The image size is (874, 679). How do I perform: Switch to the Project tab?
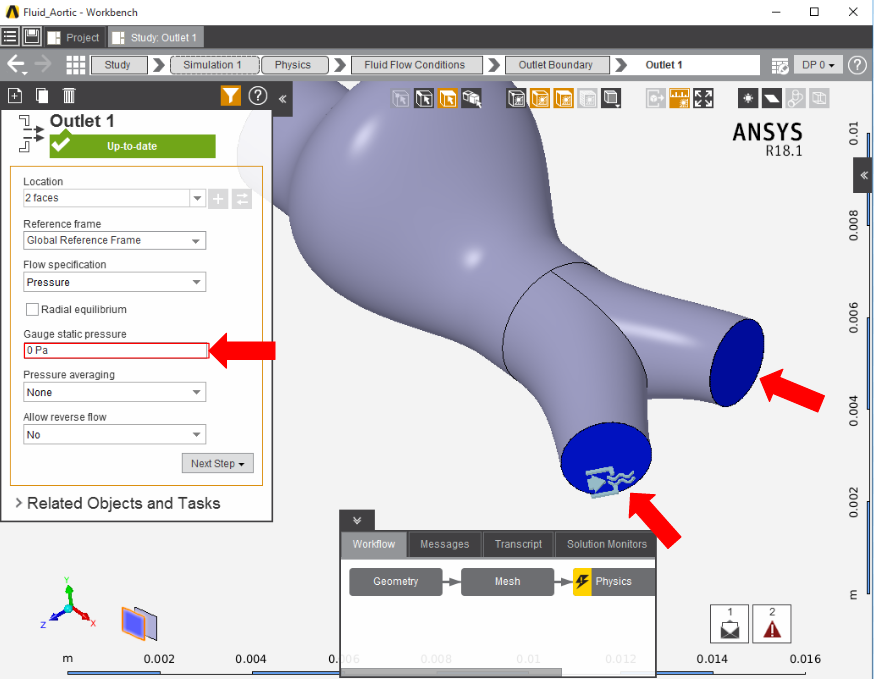tap(75, 37)
